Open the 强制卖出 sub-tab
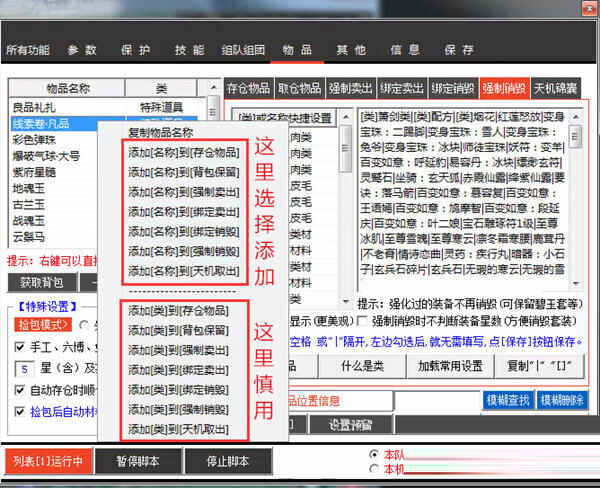Screen dimensions: 600x488 point(351,88)
